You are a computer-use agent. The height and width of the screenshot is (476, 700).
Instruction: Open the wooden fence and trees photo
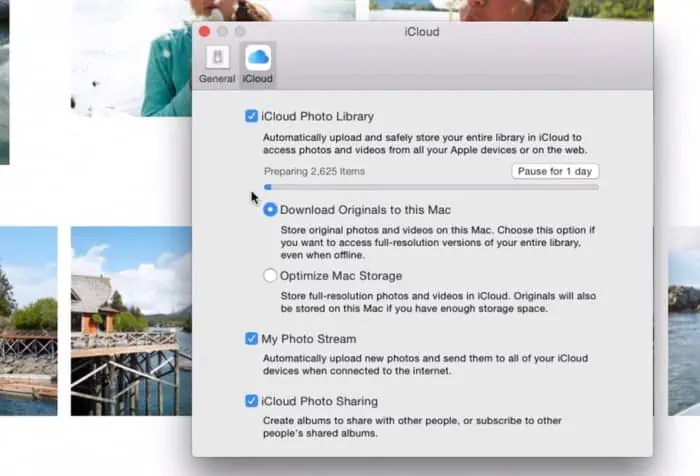29,321
